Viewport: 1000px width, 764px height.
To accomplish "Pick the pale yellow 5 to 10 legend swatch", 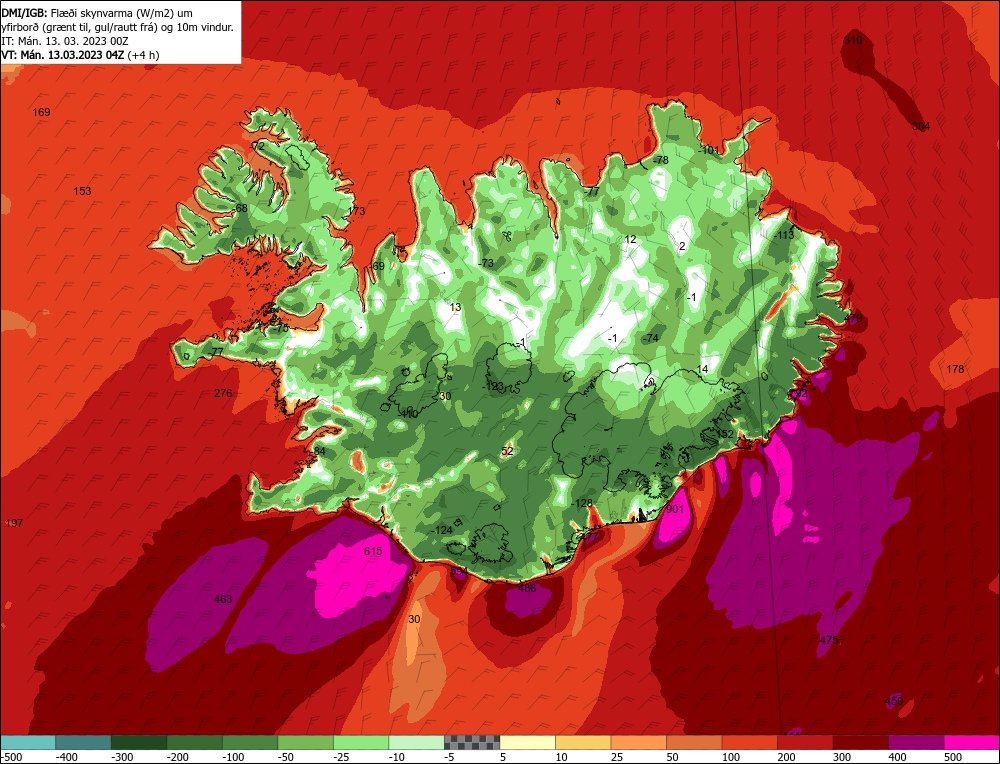I will point(527,742).
